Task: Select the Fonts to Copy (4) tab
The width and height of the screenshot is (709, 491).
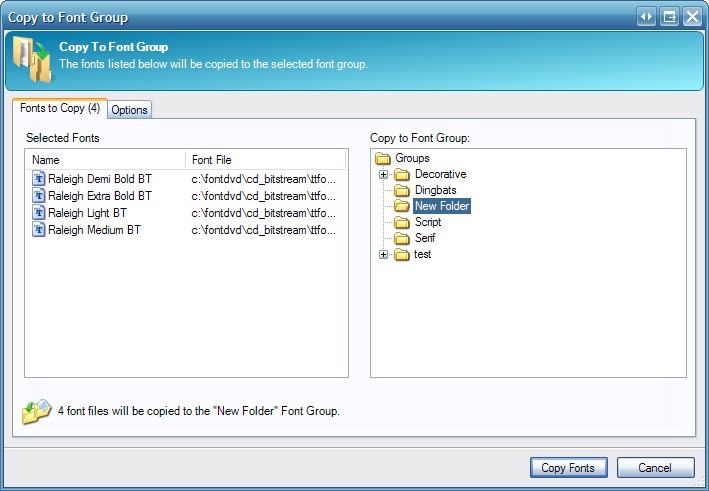Action: point(60,108)
